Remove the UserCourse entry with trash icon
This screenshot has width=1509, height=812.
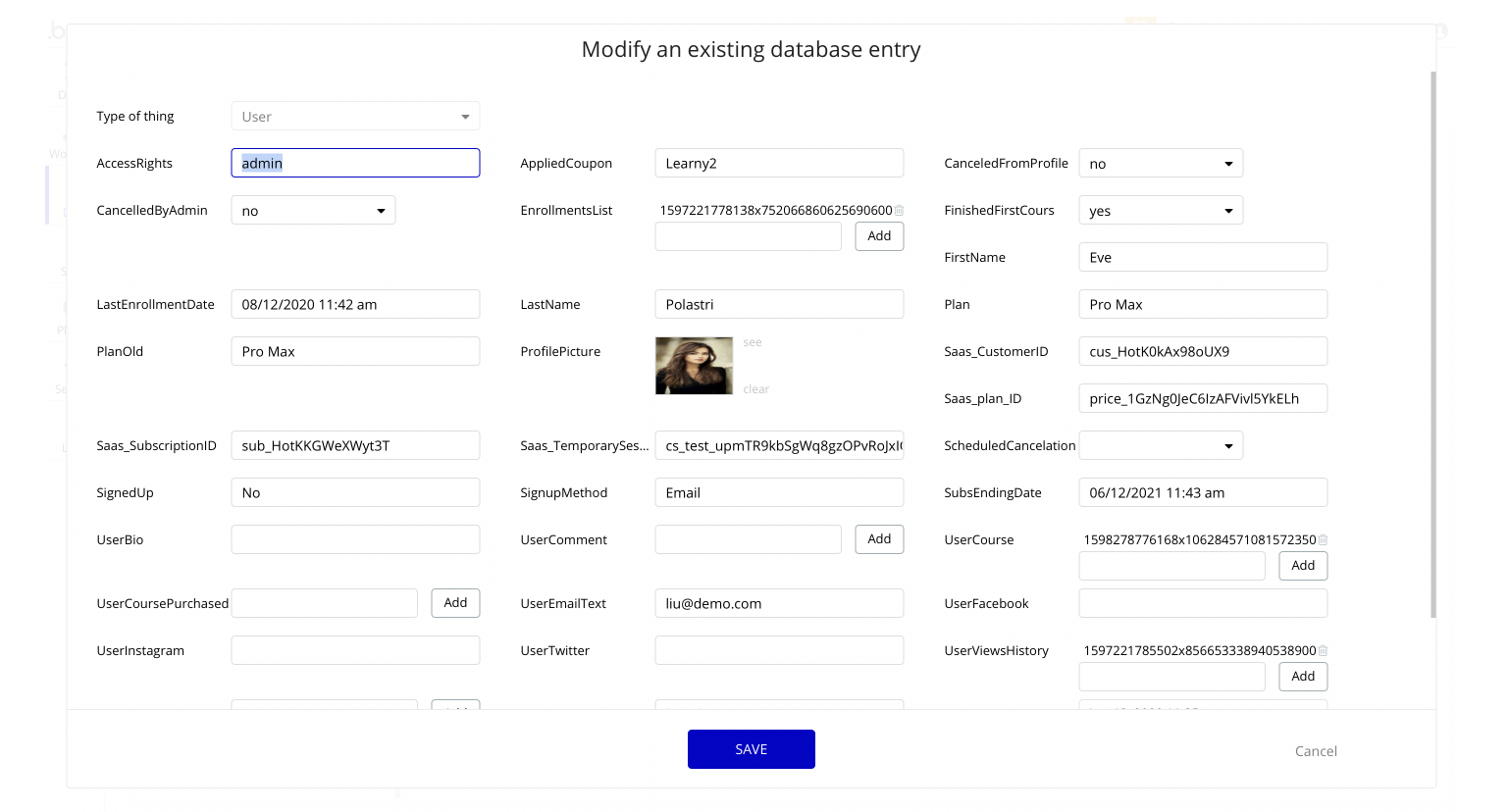click(x=1323, y=540)
